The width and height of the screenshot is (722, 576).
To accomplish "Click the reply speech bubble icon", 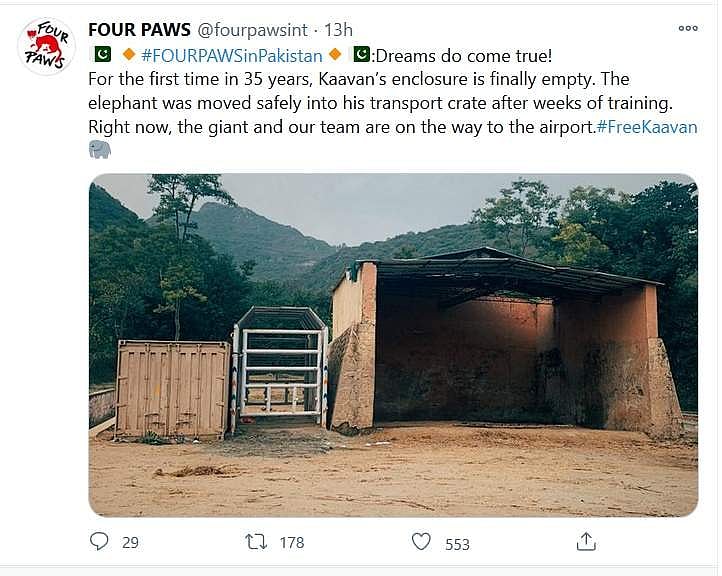I will pos(100,542).
